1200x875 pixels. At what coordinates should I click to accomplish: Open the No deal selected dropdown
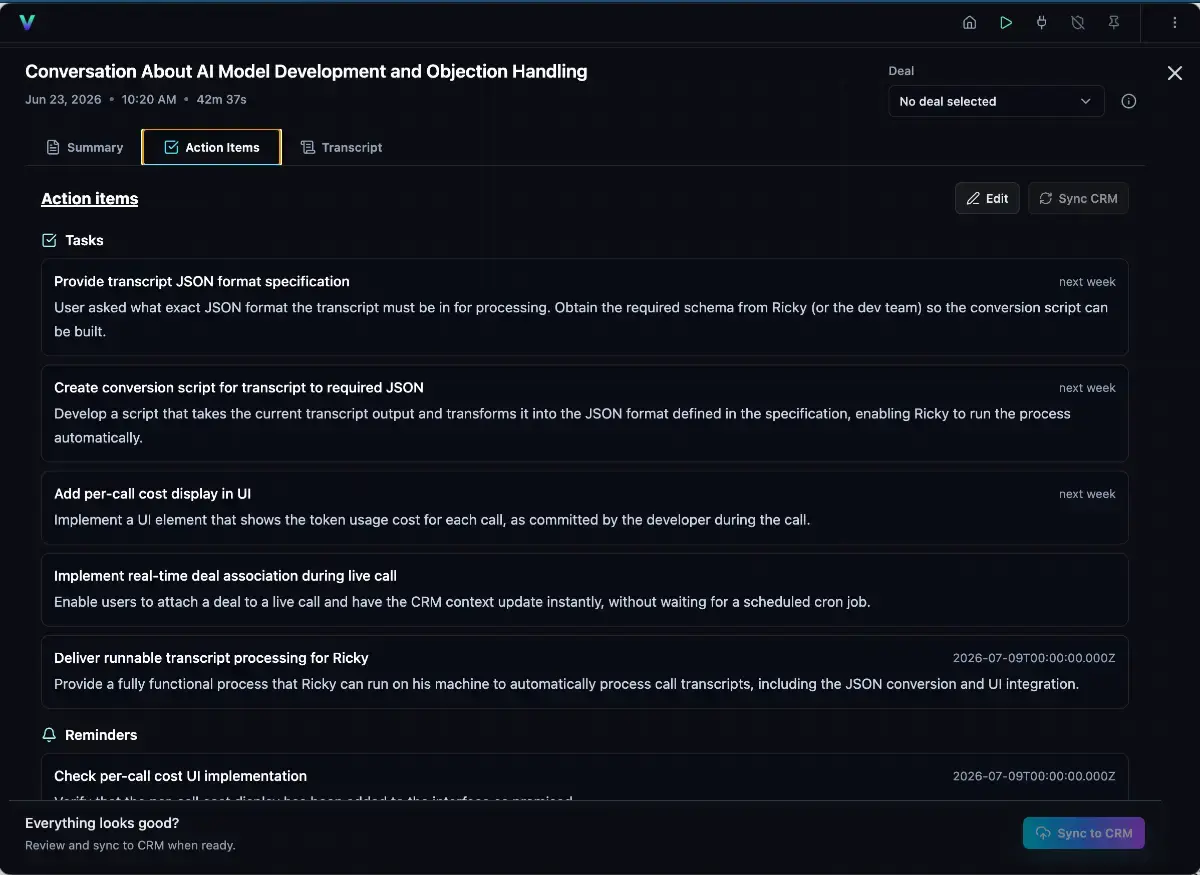coord(996,101)
